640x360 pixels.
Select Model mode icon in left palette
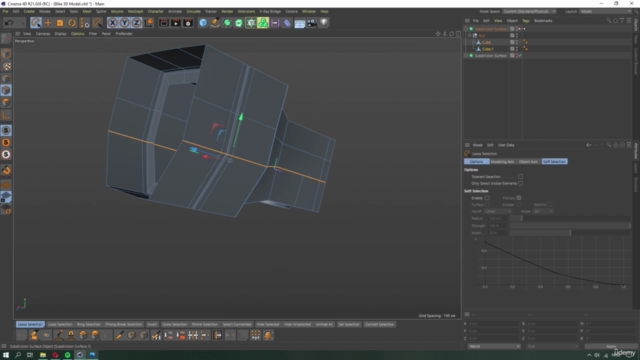coord(6,54)
